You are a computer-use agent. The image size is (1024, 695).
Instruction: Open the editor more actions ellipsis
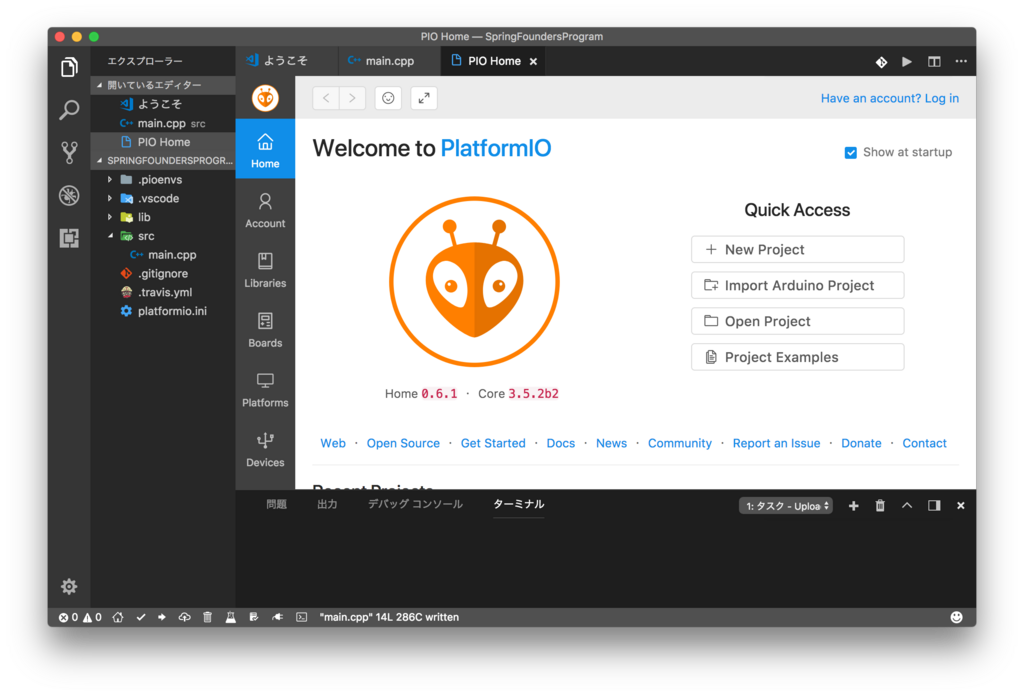point(961,61)
